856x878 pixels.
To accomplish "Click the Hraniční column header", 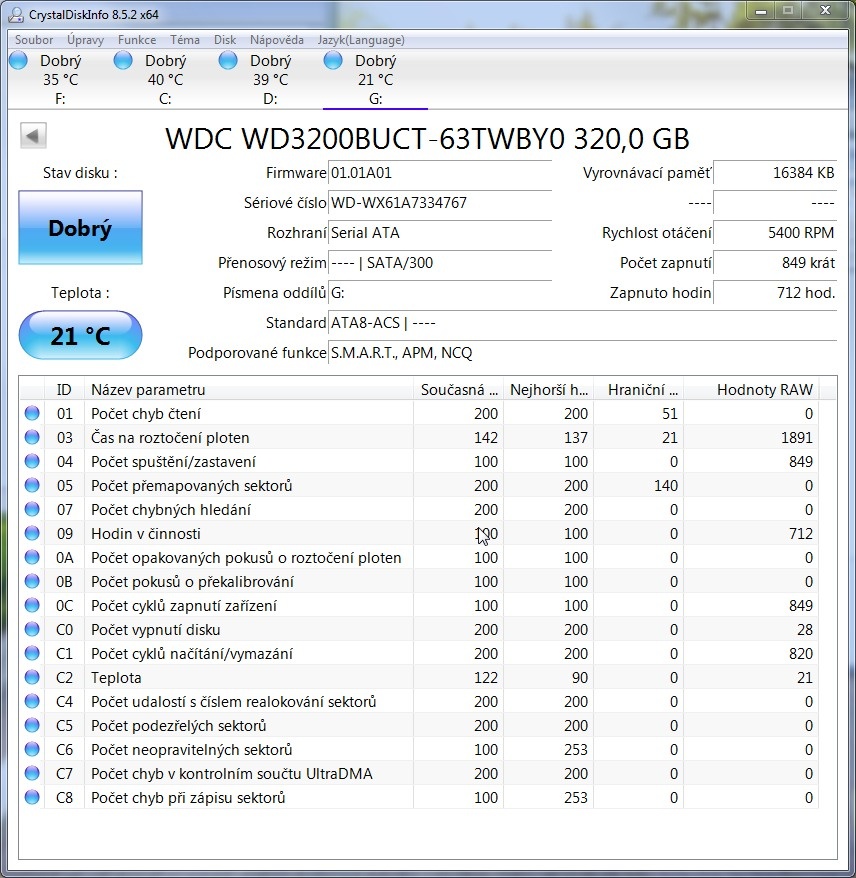I will point(638,390).
